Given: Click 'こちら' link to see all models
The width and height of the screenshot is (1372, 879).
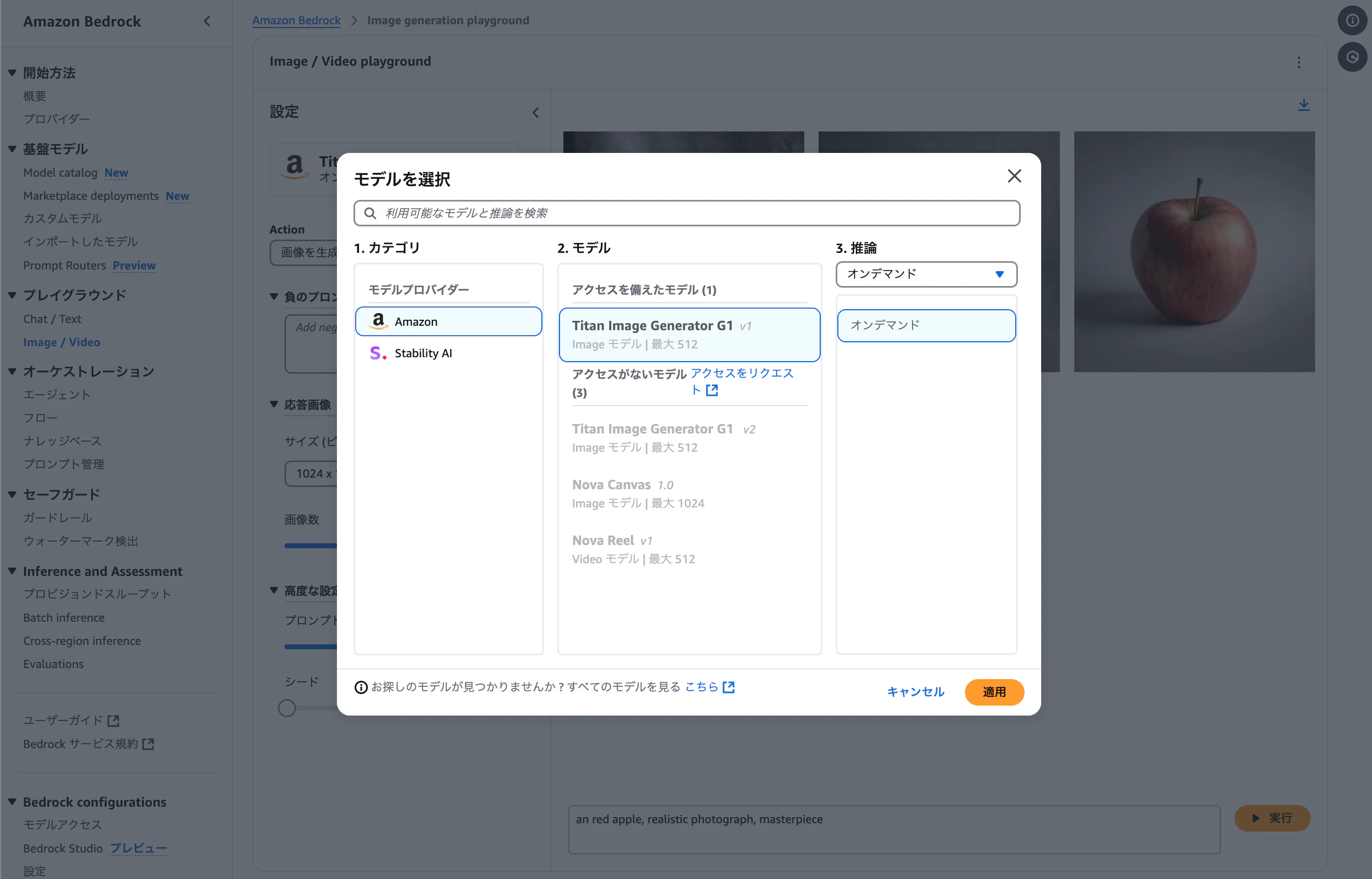Looking at the screenshot, I should [x=701, y=687].
